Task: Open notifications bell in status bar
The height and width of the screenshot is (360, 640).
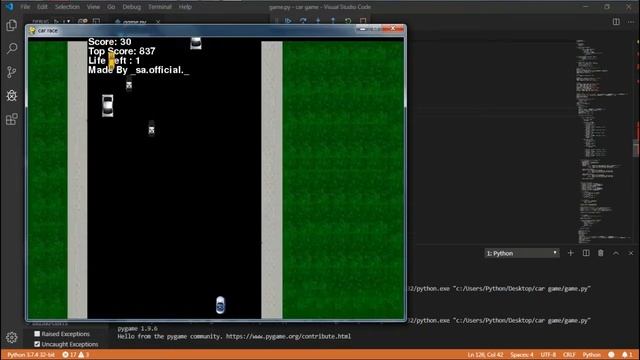Action: 627,355
